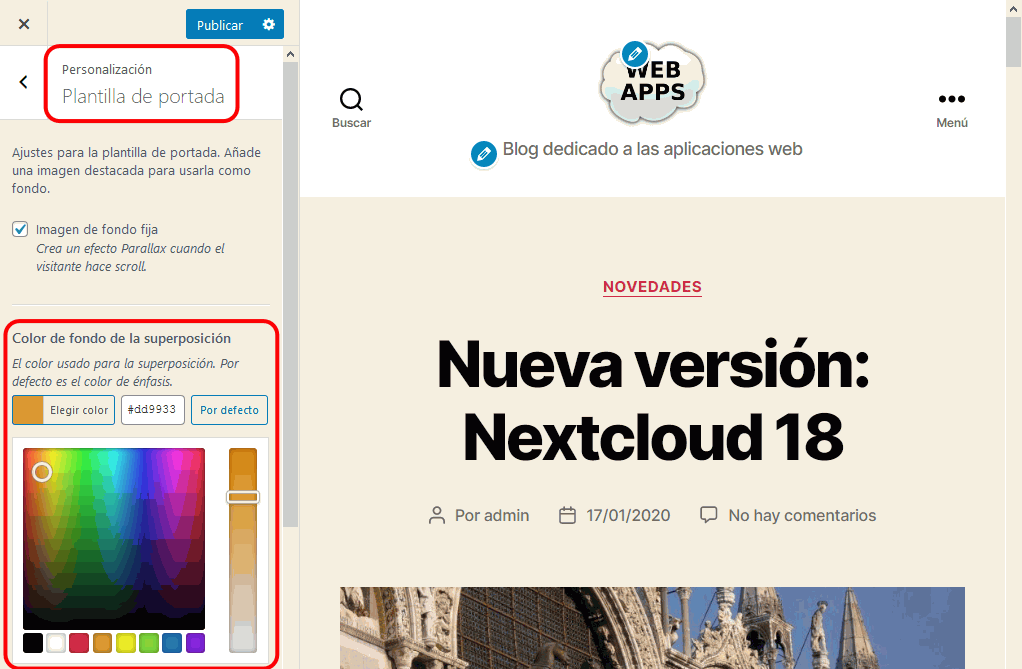1022x669 pixels.
Task: Open publish settings gear icon
Action: tap(269, 25)
